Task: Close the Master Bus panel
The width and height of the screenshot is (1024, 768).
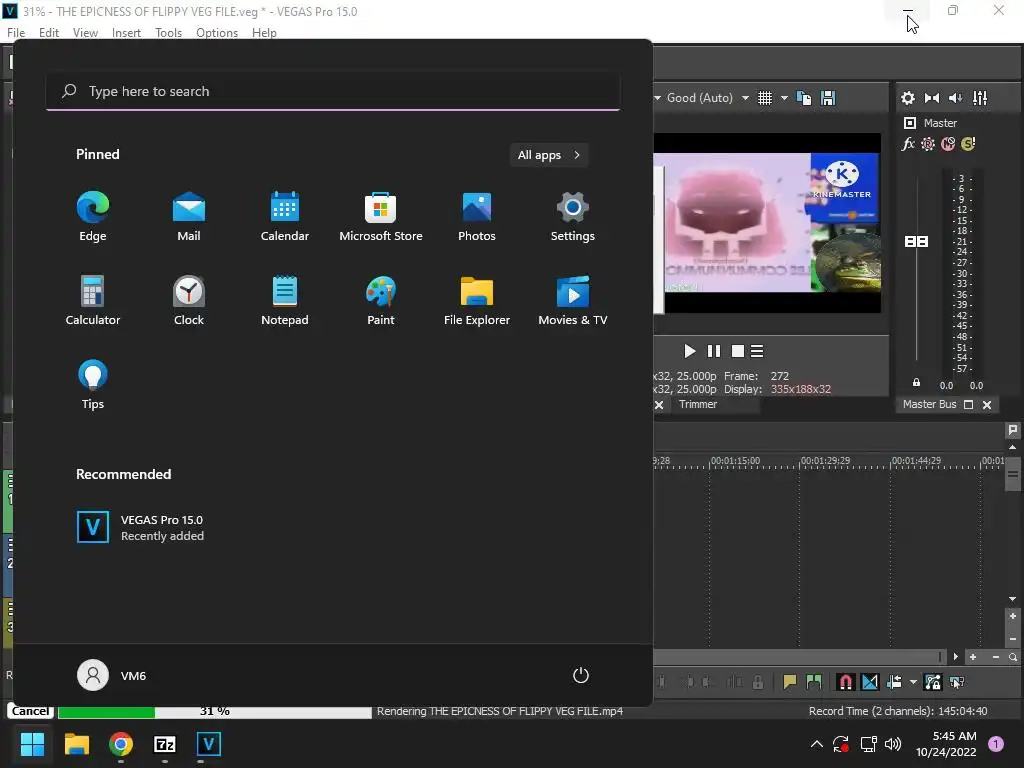Action: 987,405
